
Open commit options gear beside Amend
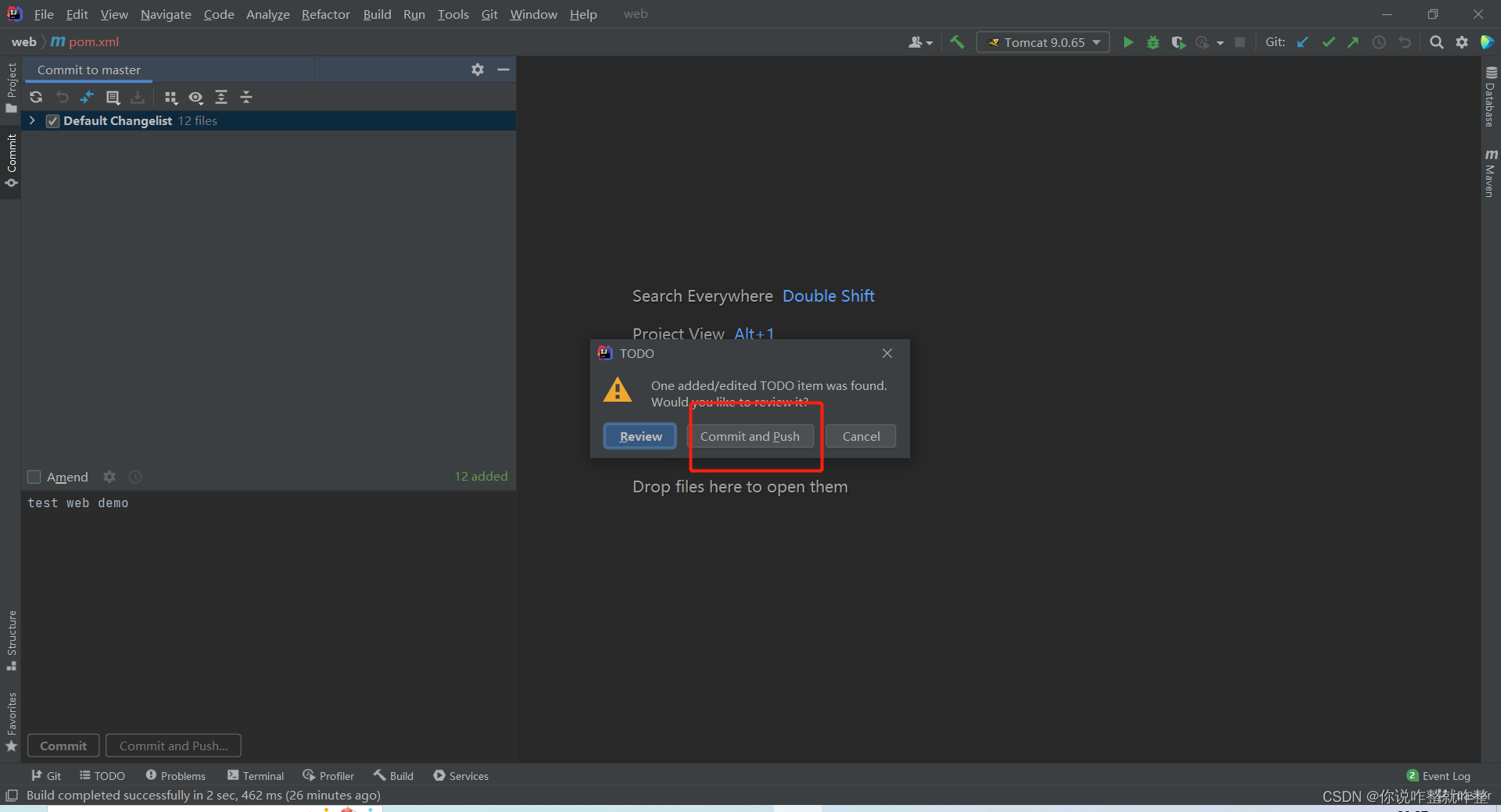(x=109, y=477)
